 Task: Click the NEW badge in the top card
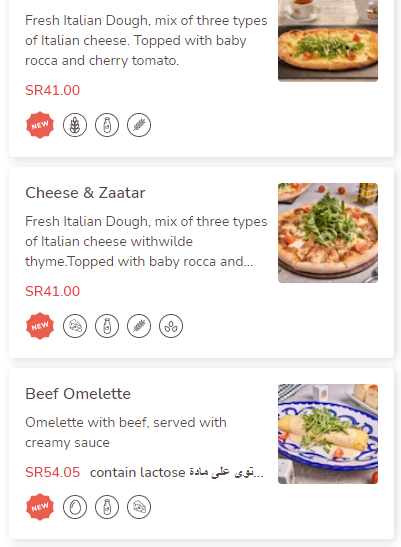(40, 125)
